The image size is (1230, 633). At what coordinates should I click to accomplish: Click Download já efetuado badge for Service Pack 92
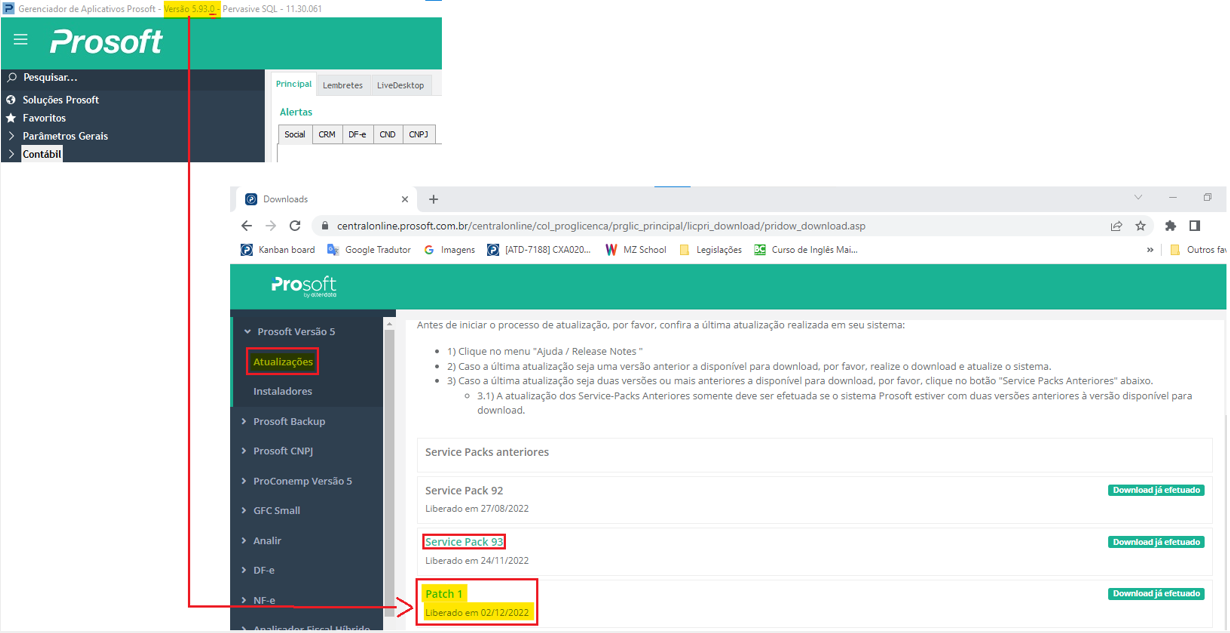coord(1156,490)
